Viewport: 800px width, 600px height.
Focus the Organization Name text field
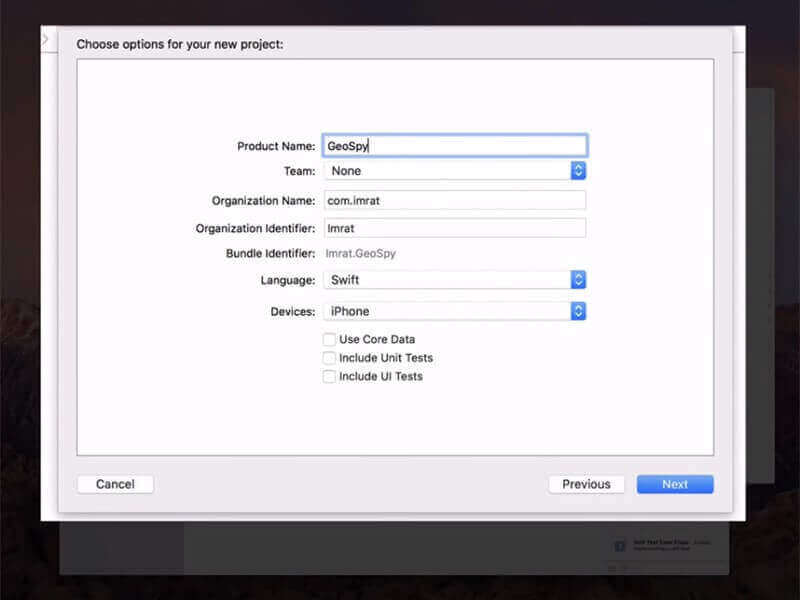455,200
